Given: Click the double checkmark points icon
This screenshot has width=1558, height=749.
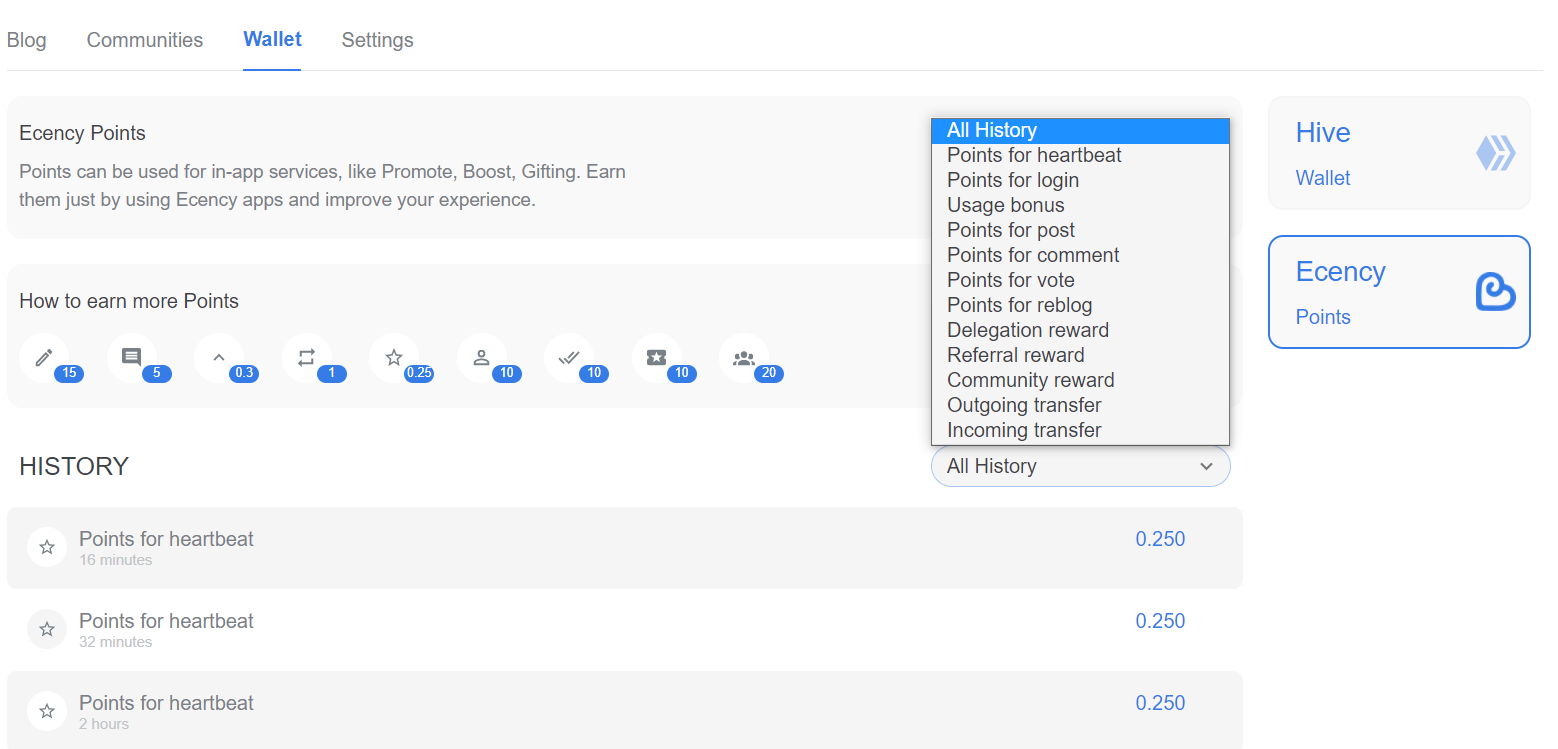Looking at the screenshot, I should pos(569,358).
